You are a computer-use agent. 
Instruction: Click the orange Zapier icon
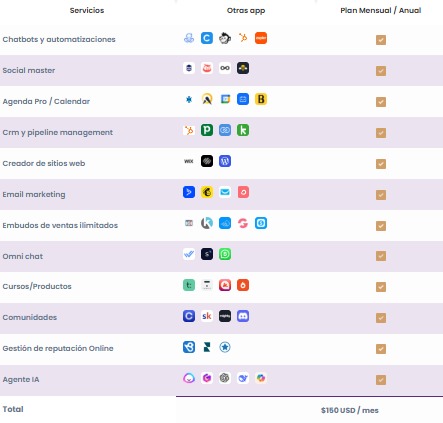pyautogui.click(x=261, y=38)
